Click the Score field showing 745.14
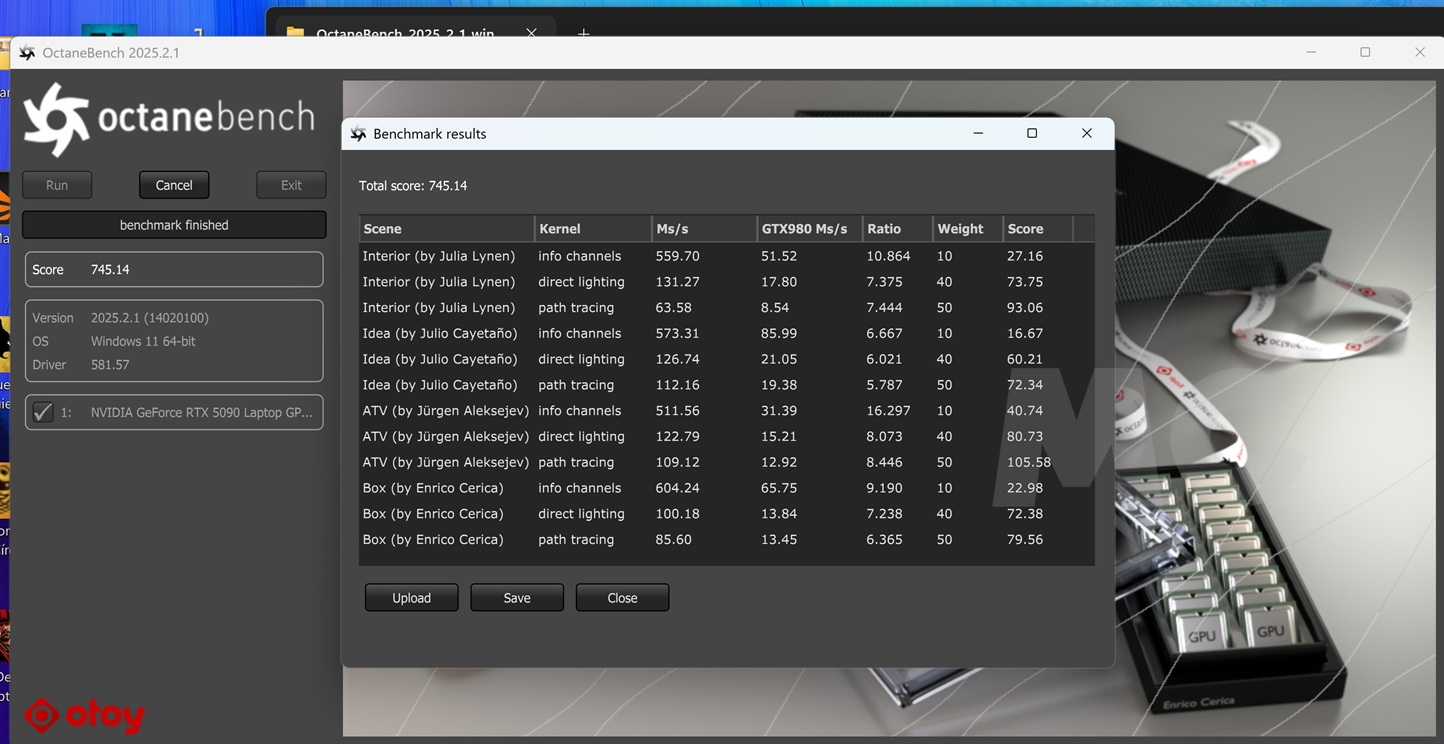The width and height of the screenshot is (1444, 744). click(x=173, y=269)
